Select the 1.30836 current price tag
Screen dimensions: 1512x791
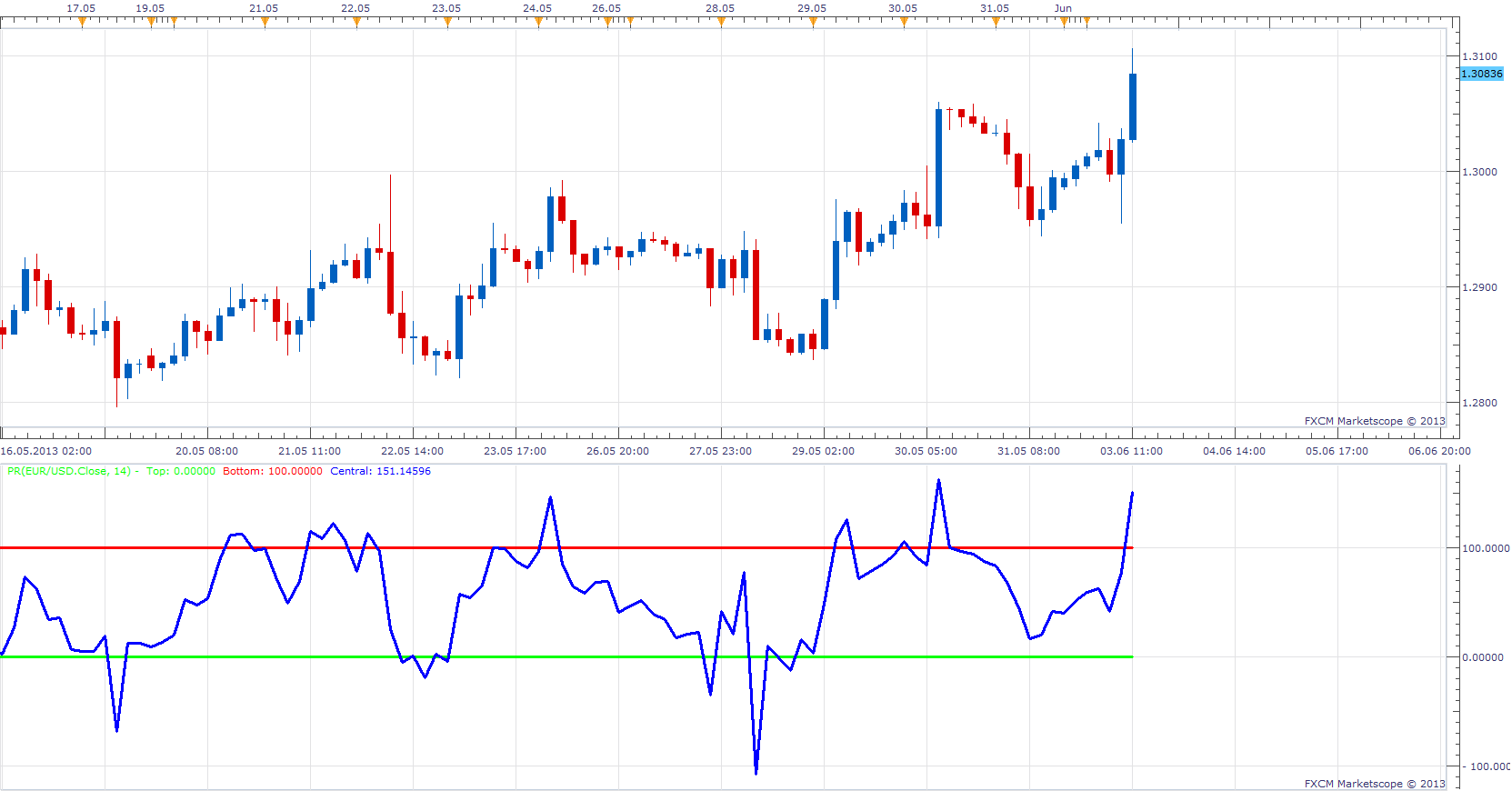(1482, 74)
